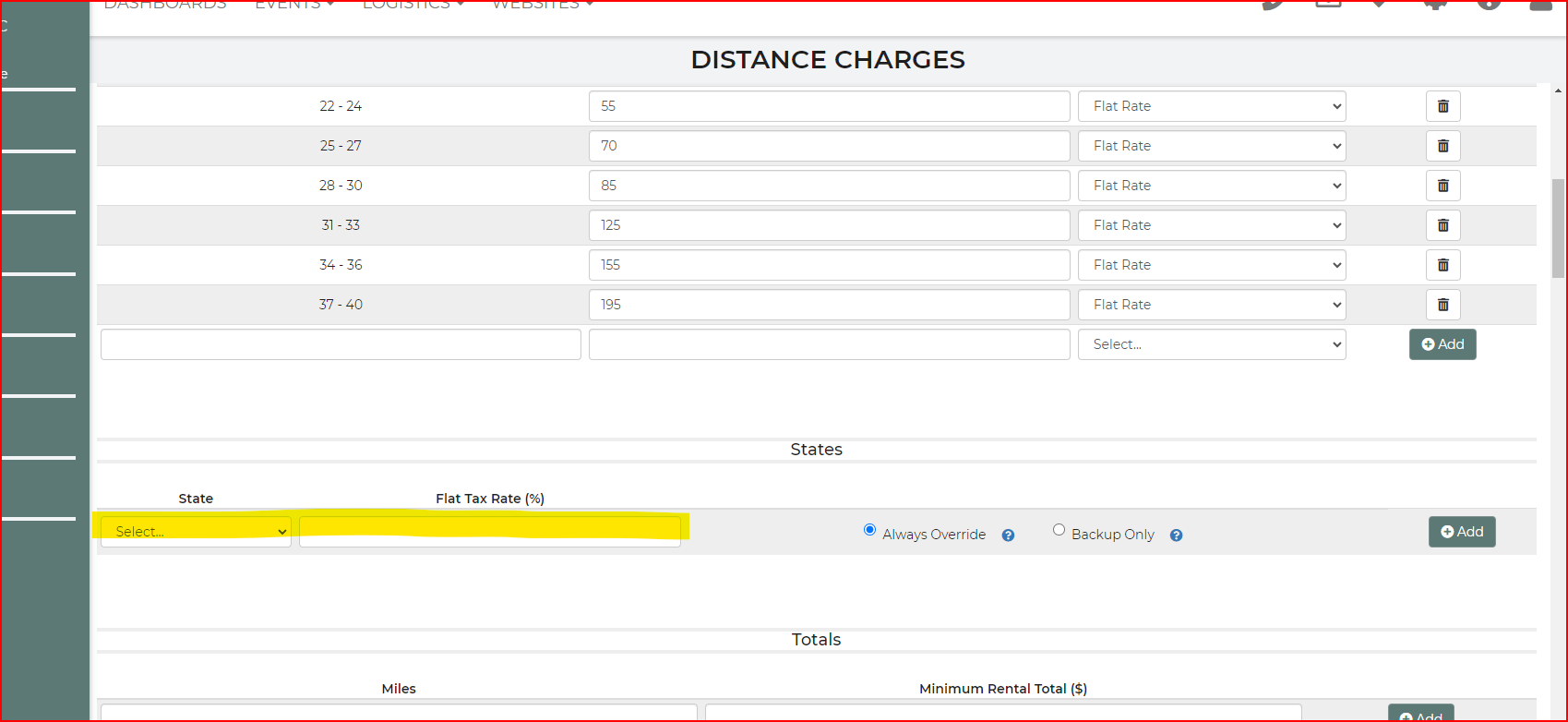The height and width of the screenshot is (722, 1568).
Task: Click the Flat Tax Rate input field
Action: (x=489, y=532)
